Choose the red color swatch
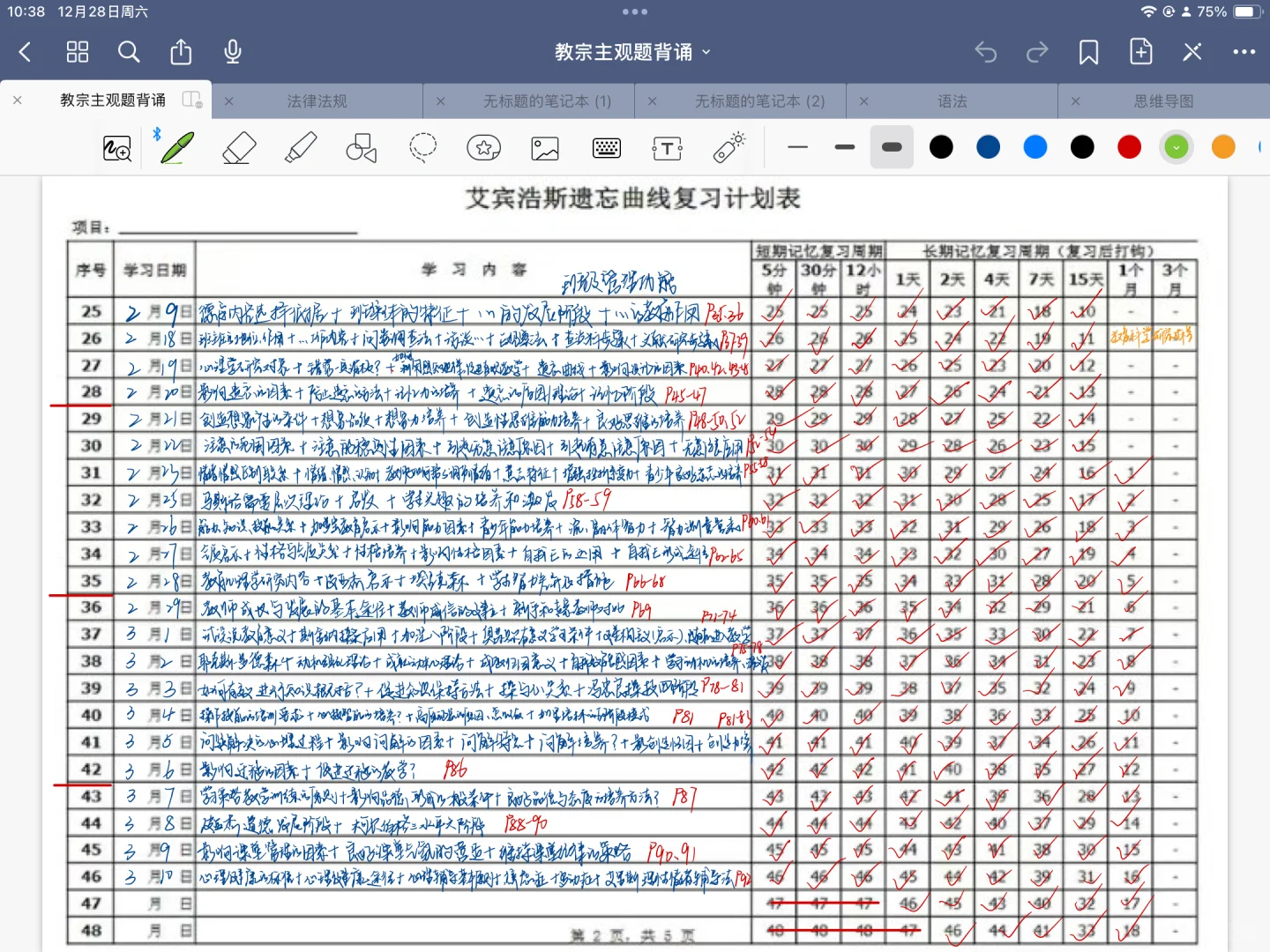The width and height of the screenshot is (1270, 952). (1130, 147)
